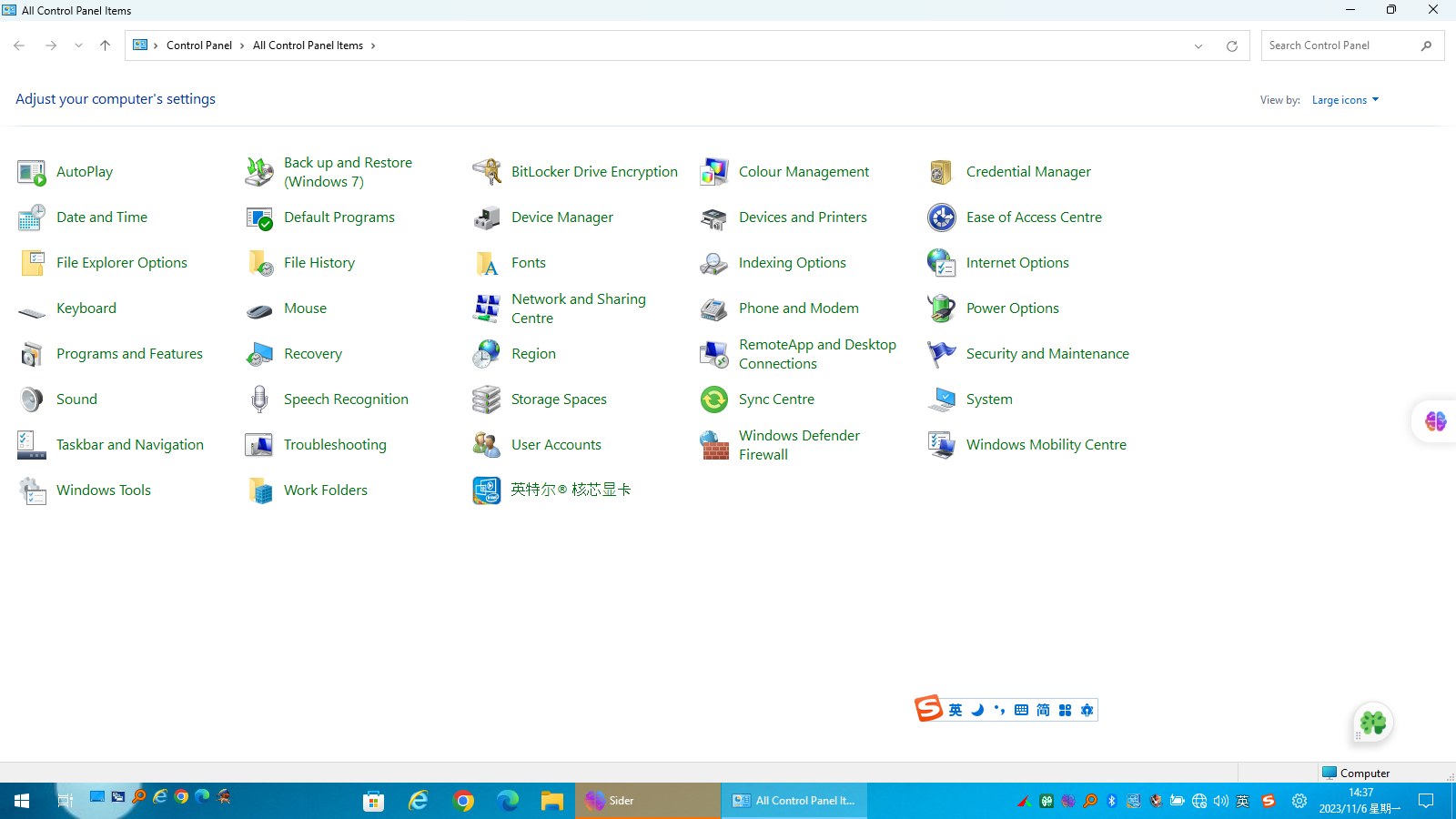Open the recent locations dropdown arrow

pos(78,45)
